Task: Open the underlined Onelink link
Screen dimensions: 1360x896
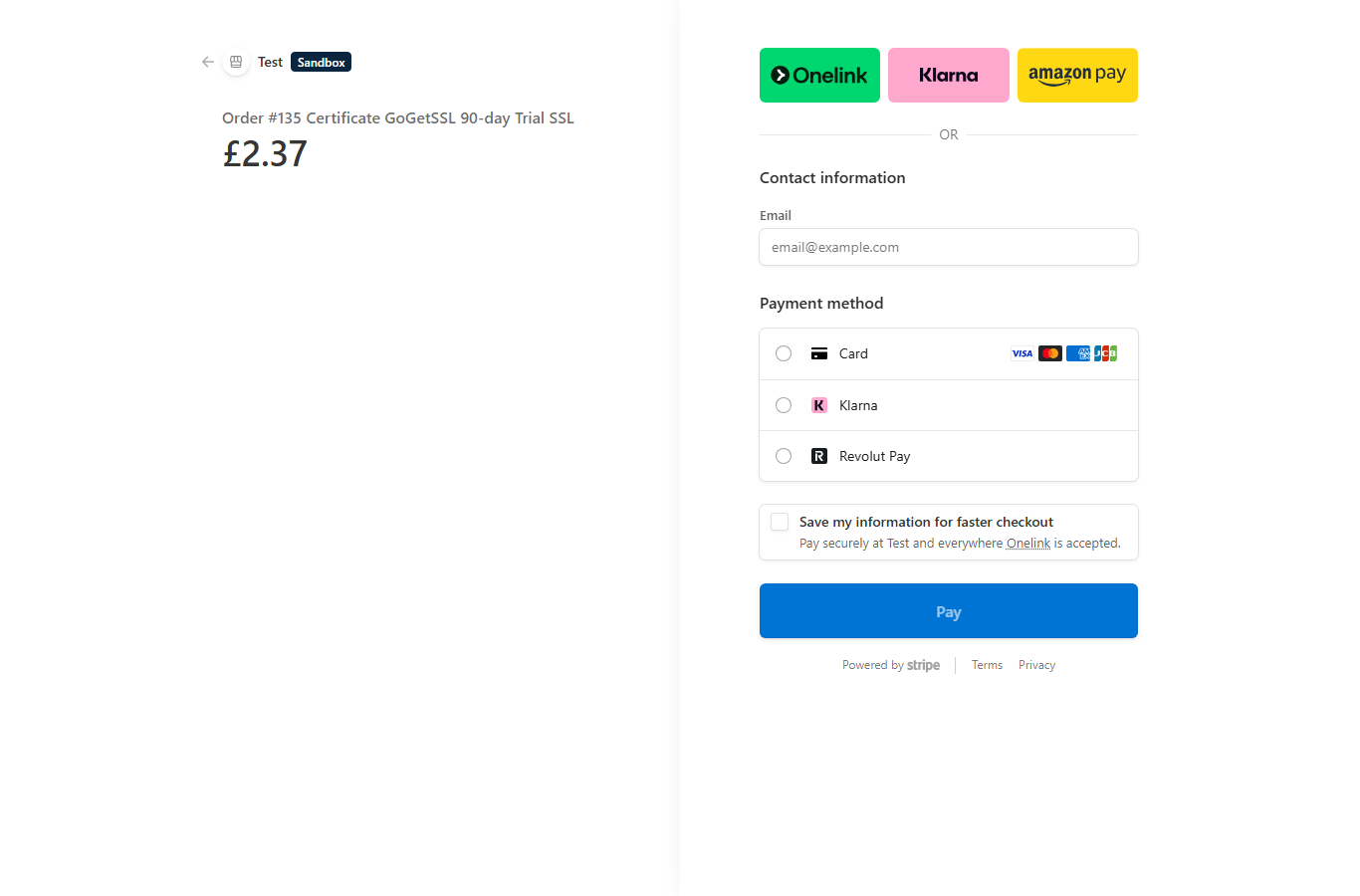Action: tap(1028, 544)
